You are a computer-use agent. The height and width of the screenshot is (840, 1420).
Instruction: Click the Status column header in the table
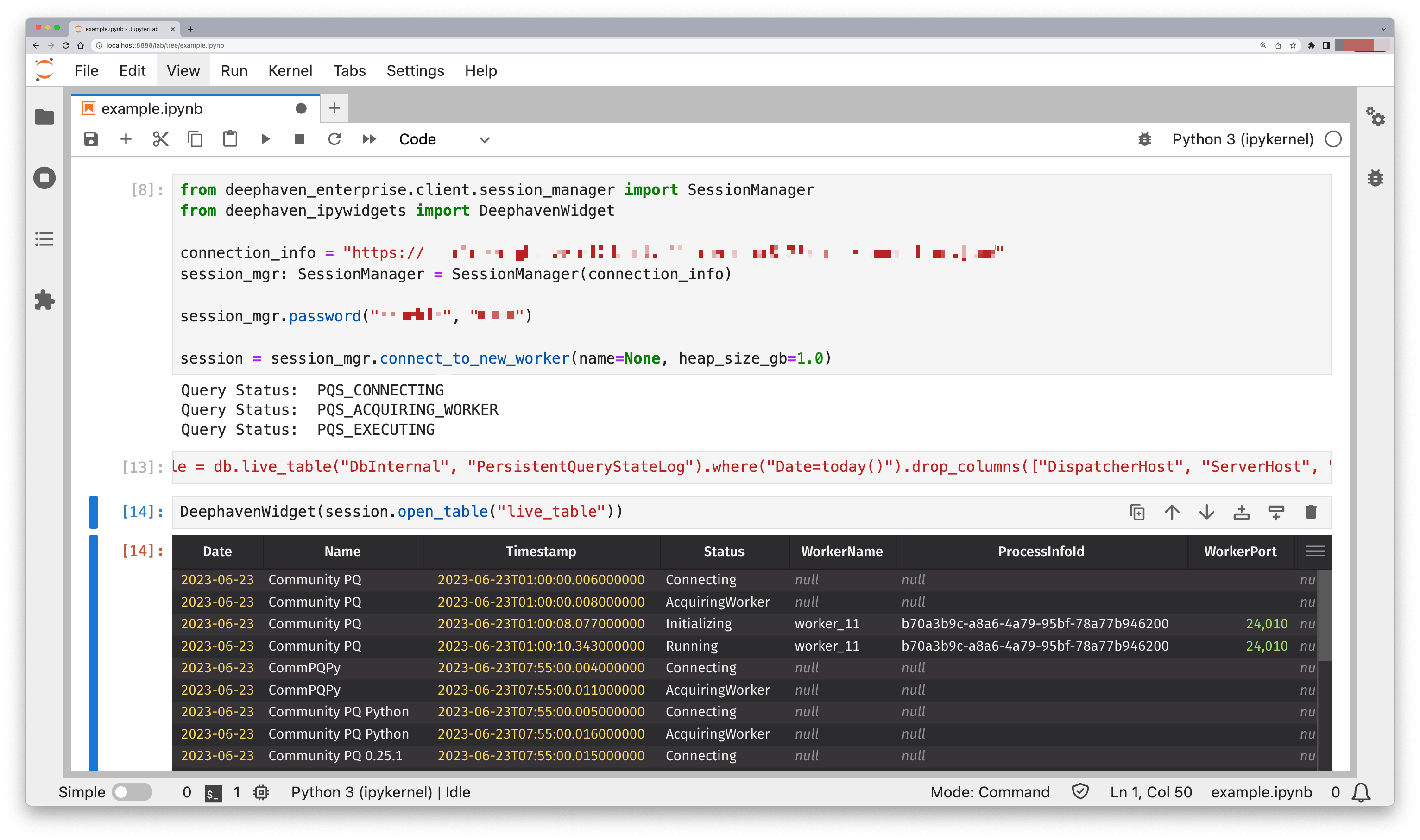click(x=724, y=552)
